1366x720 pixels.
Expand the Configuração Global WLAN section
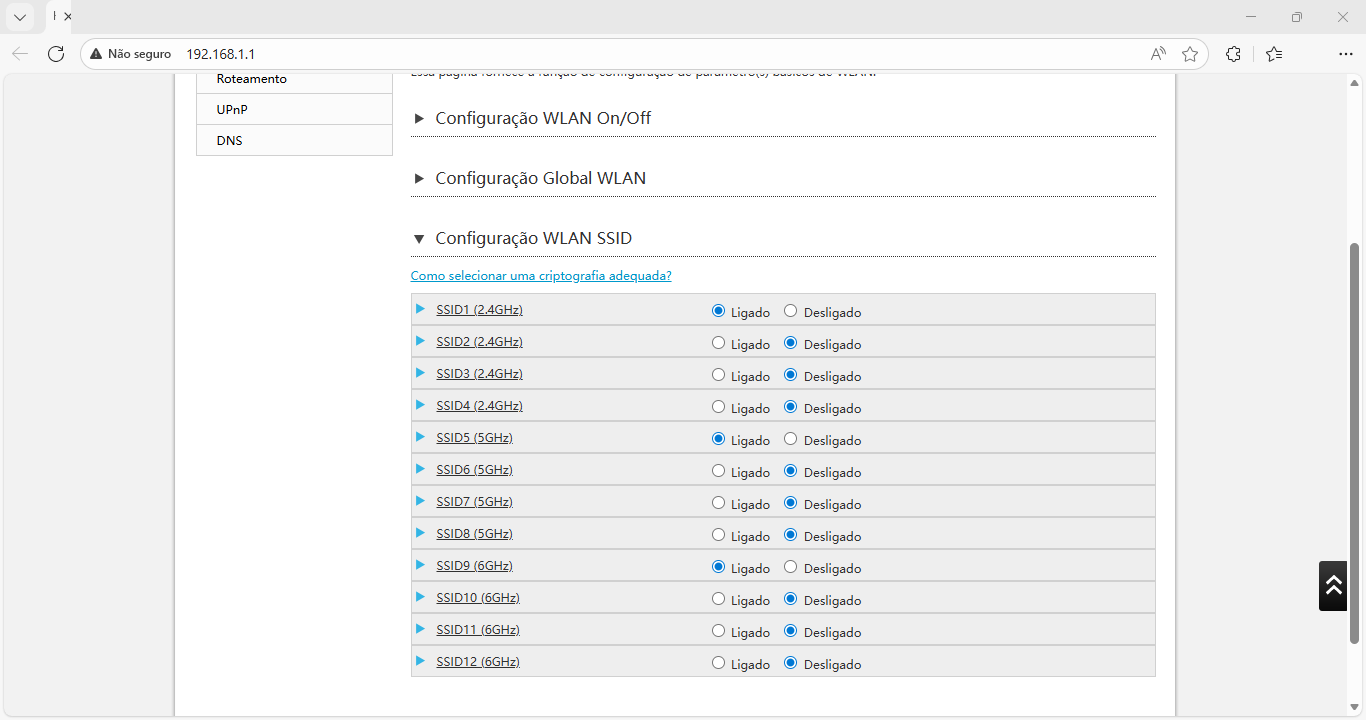click(419, 178)
